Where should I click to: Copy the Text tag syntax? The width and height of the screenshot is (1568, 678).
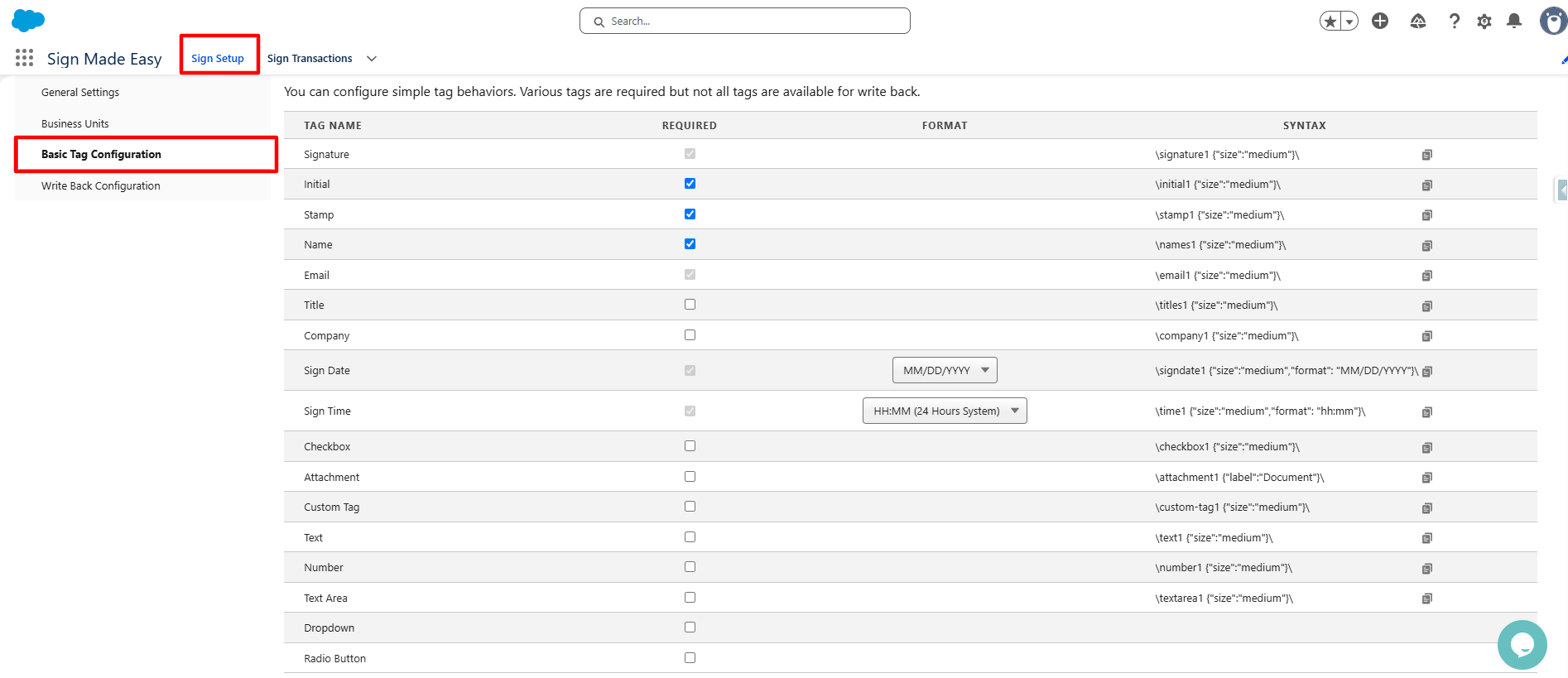pos(1427,538)
